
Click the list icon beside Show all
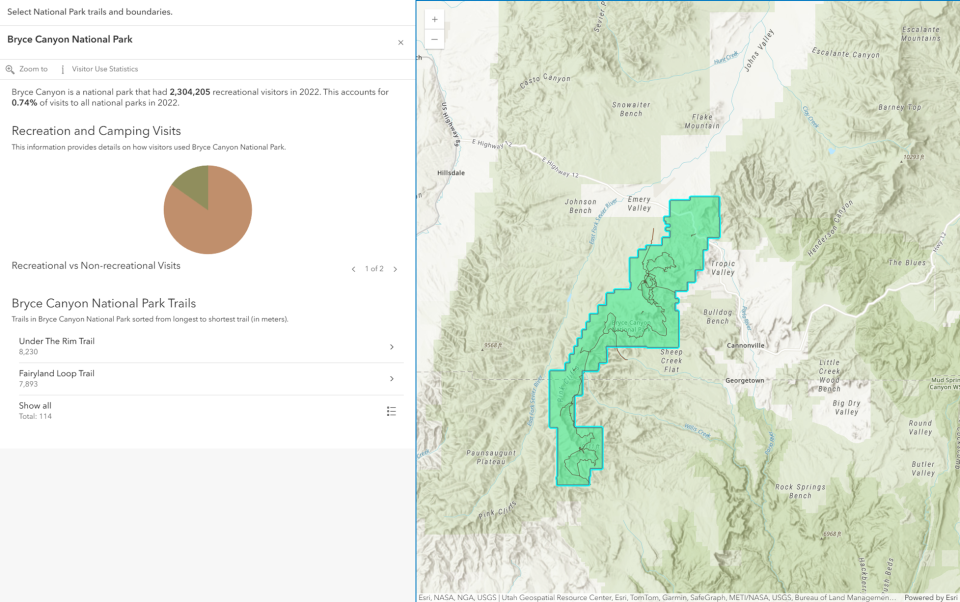click(x=391, y=411)
